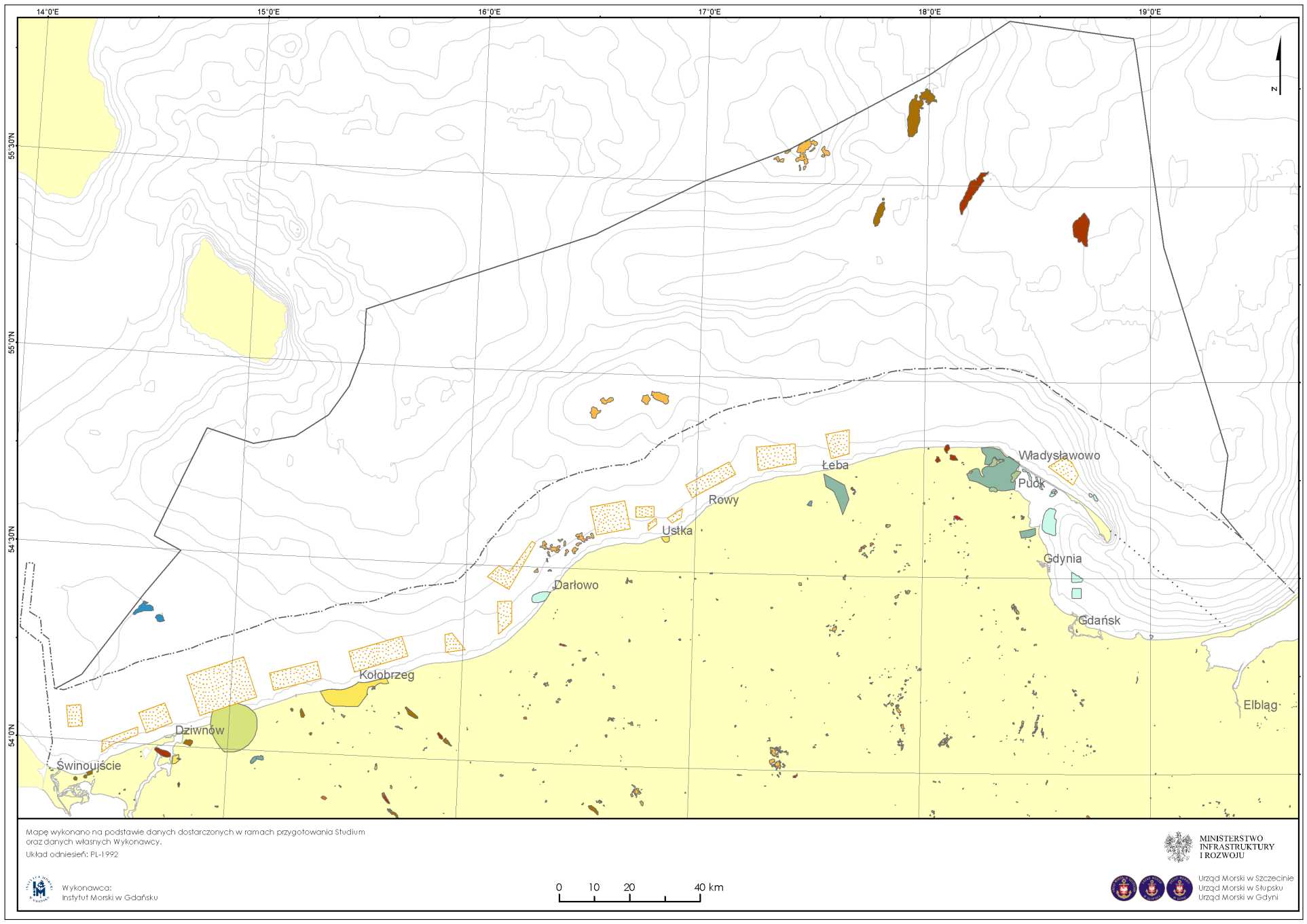
Task: Click the dotted orange area north of Łeba
Action: point(838,443)
